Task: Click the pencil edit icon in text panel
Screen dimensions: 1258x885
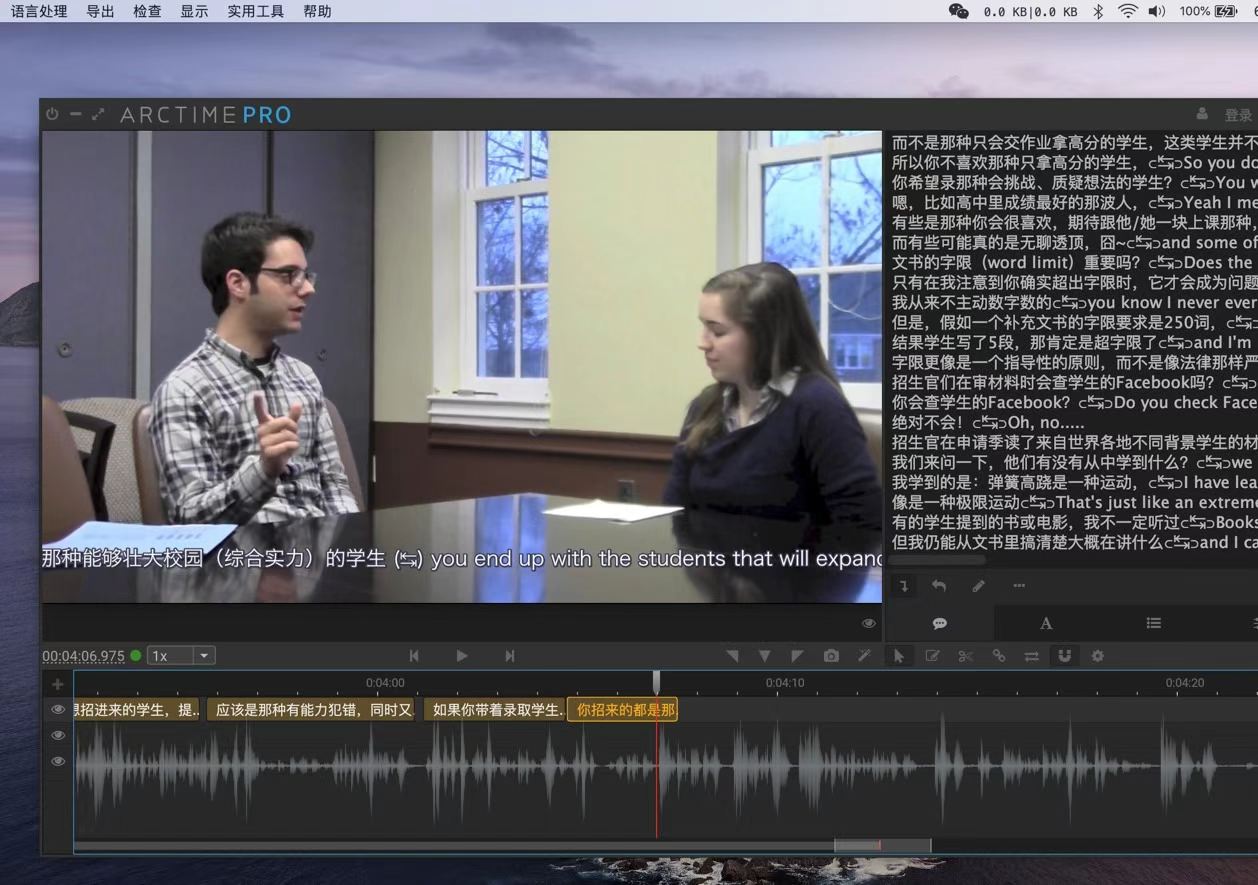Action: point(979,586)
